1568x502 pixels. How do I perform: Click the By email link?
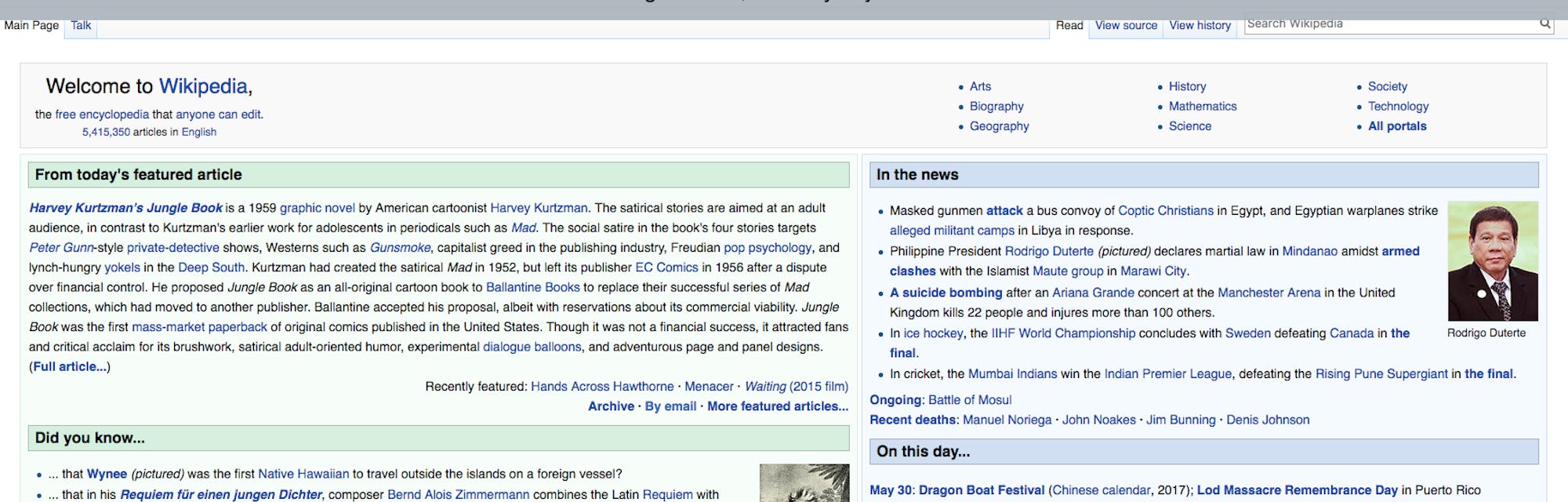pyautogui.click(x=670, y=406)
